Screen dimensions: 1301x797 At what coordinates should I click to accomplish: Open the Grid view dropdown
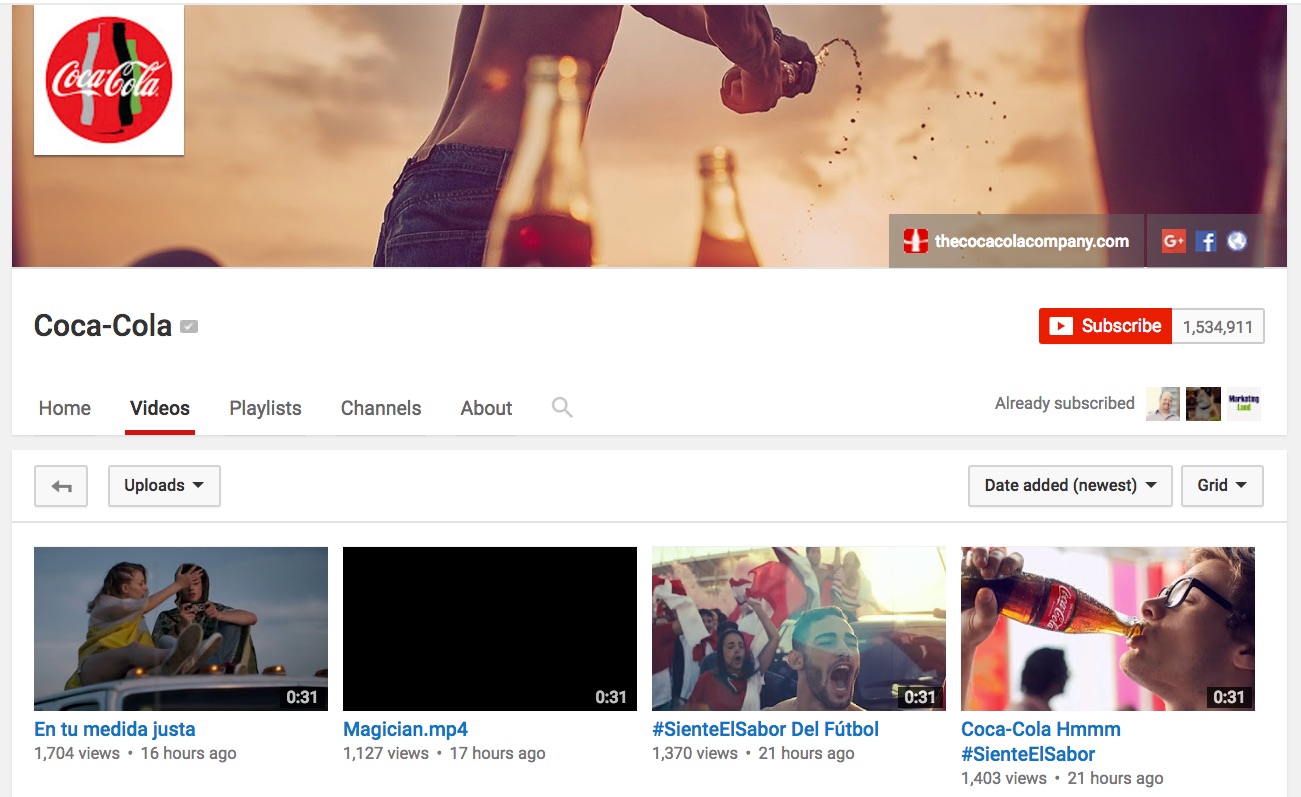click(x=1222, y=486)
